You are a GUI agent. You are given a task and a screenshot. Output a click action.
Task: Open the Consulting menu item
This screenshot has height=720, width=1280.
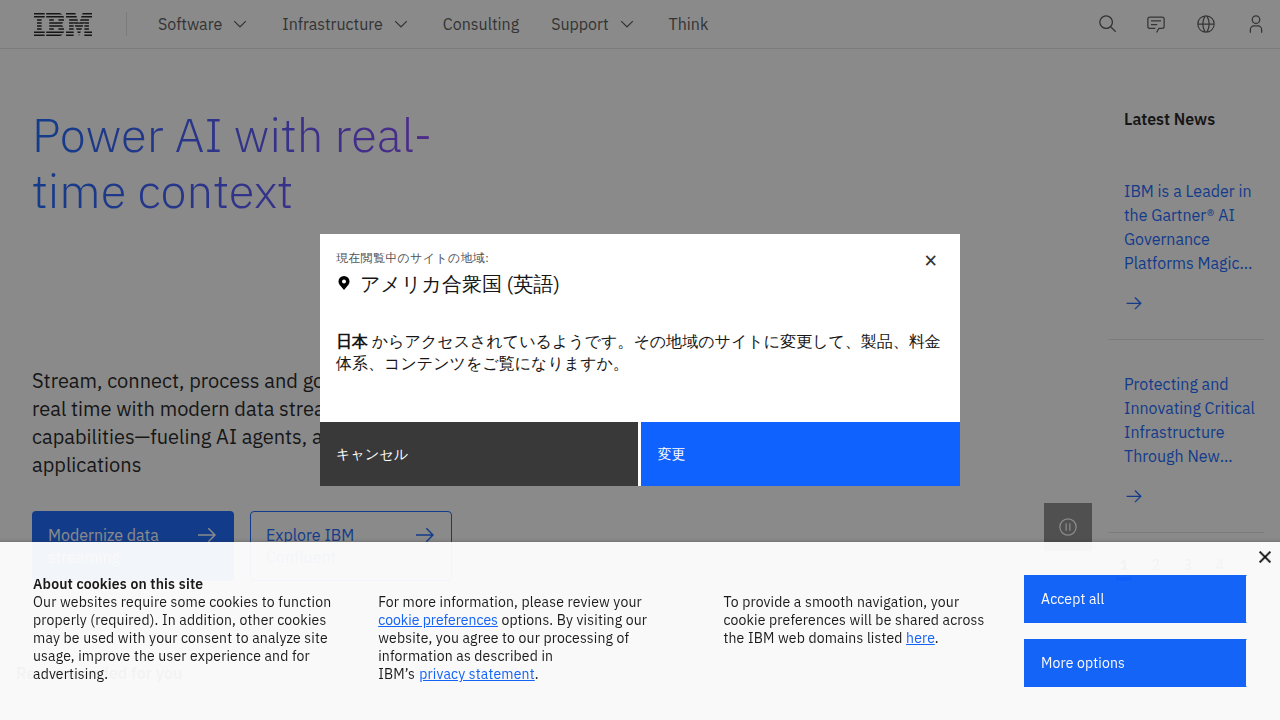click(481, 24)
